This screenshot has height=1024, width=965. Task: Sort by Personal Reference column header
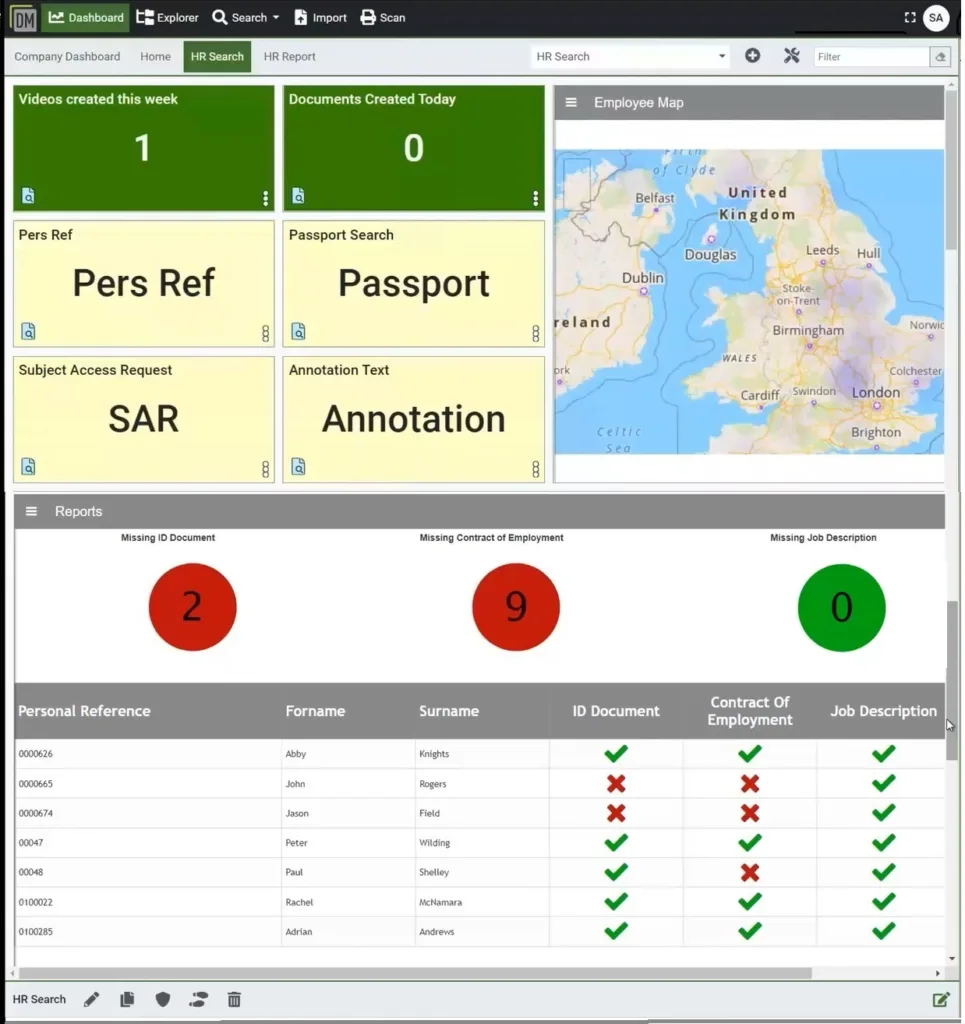click(84, 711)
